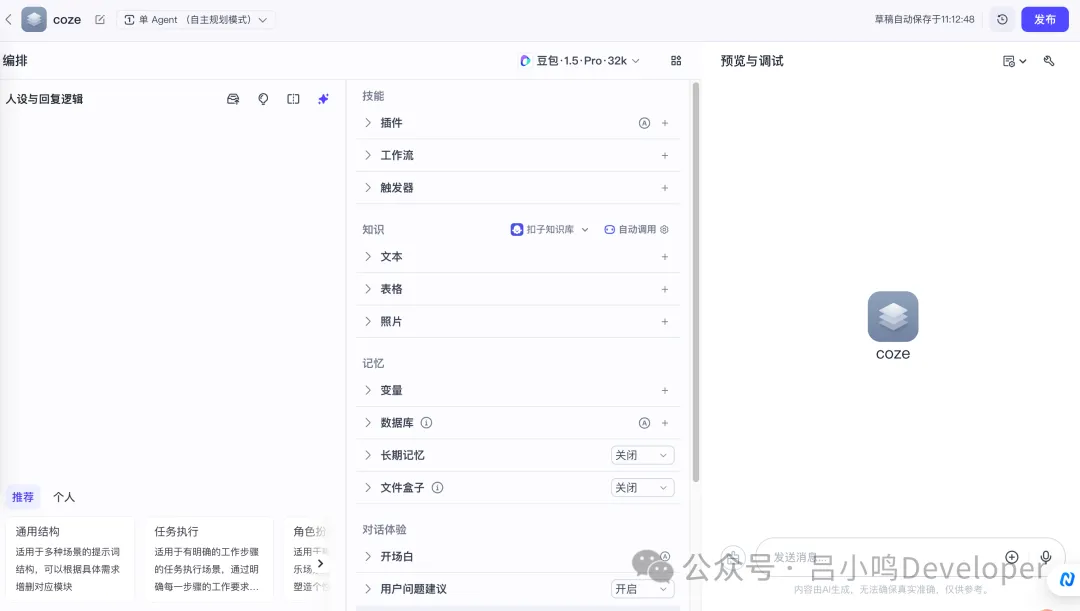The height and width of the screenshot is (611, 1080).
Task: Add a database with the 数据库 plus
Action: pyautogui.click(x=665, y=423)
